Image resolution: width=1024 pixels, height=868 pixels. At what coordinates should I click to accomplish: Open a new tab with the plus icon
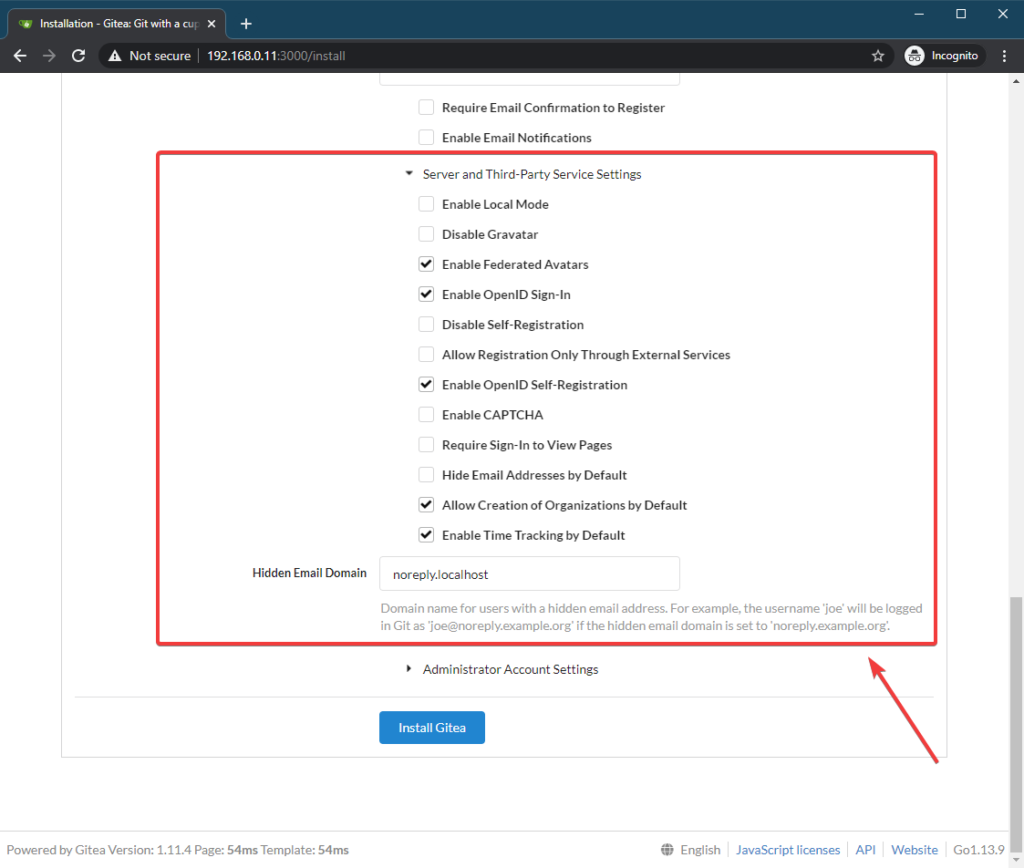click(x=246, y=24)
